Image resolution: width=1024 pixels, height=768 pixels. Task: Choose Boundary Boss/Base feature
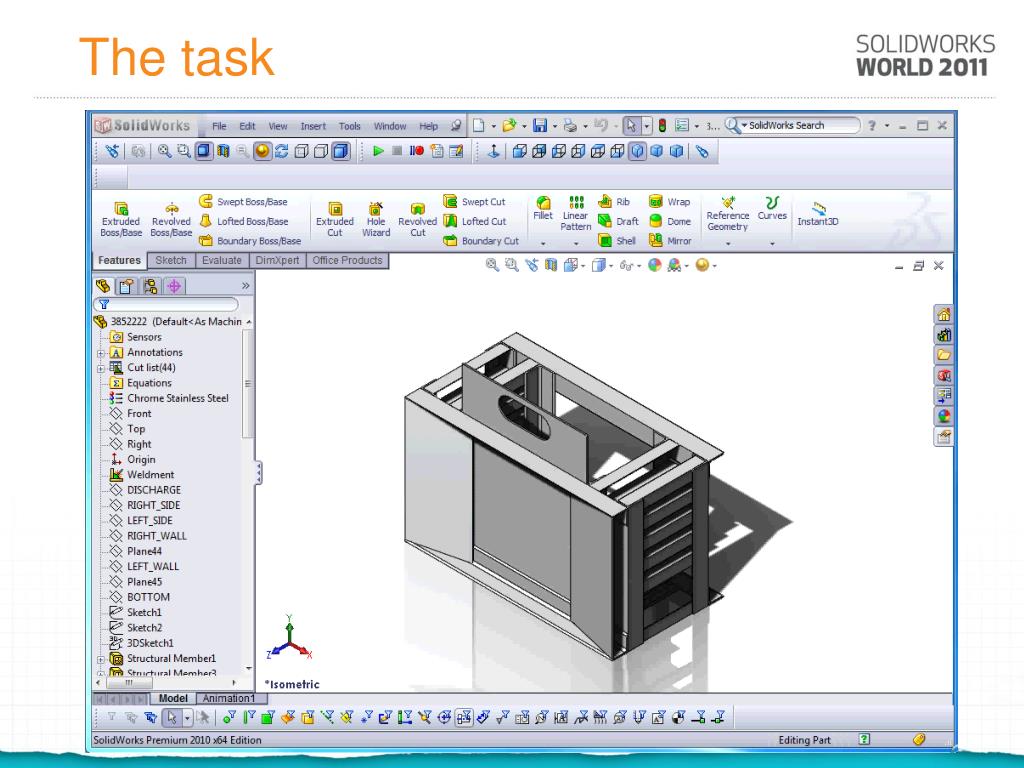point(249,241)
